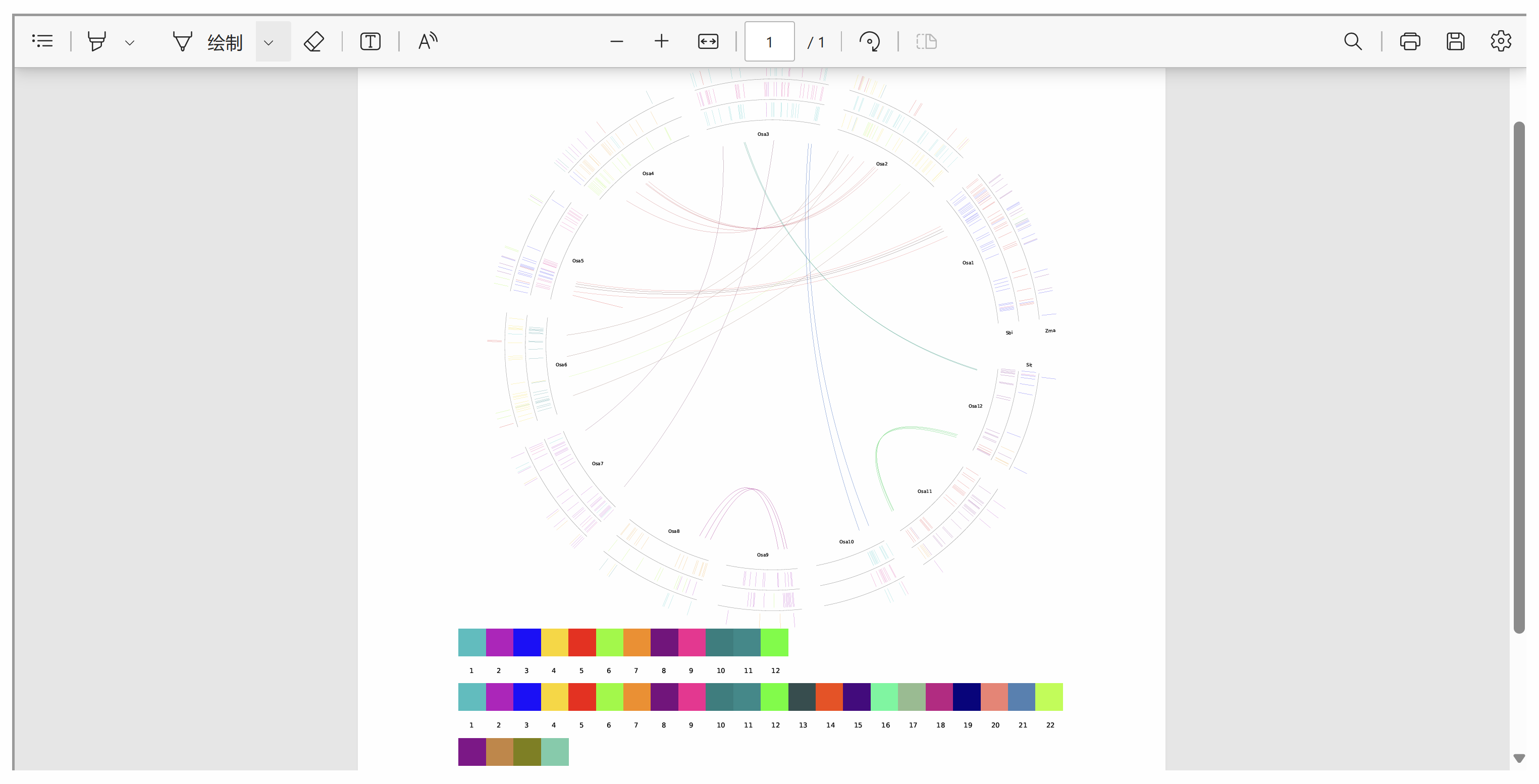Viewport: 1539px width, 784px height.
Task: Click the vertical scrollbar thumb
Action: pyautogui.click(x=1519, y=377)
